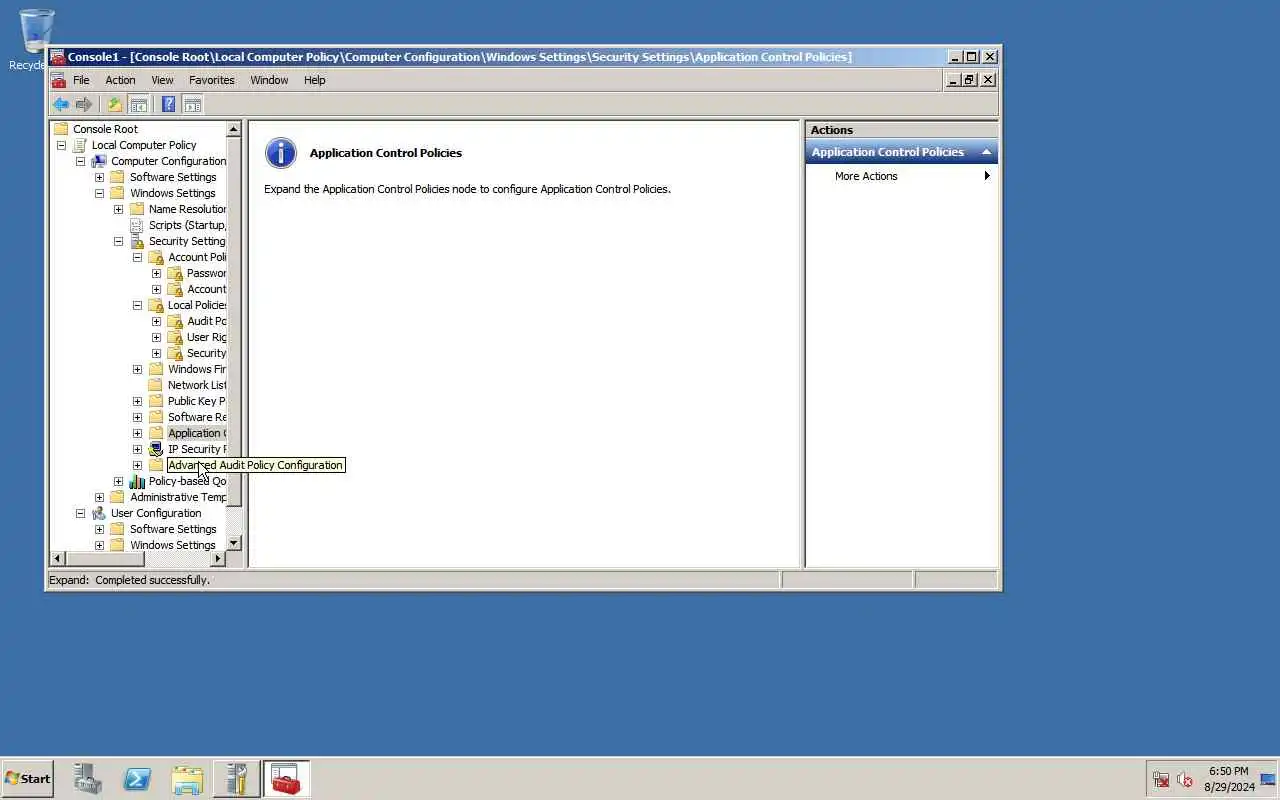This screenshot has height=800, width=1280.
Task: Open Windows Explorer from the taskbar
Action: (187, 779)
